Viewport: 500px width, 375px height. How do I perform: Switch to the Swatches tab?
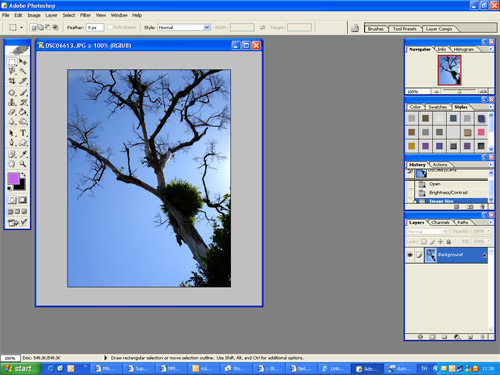tap(437, 107)
